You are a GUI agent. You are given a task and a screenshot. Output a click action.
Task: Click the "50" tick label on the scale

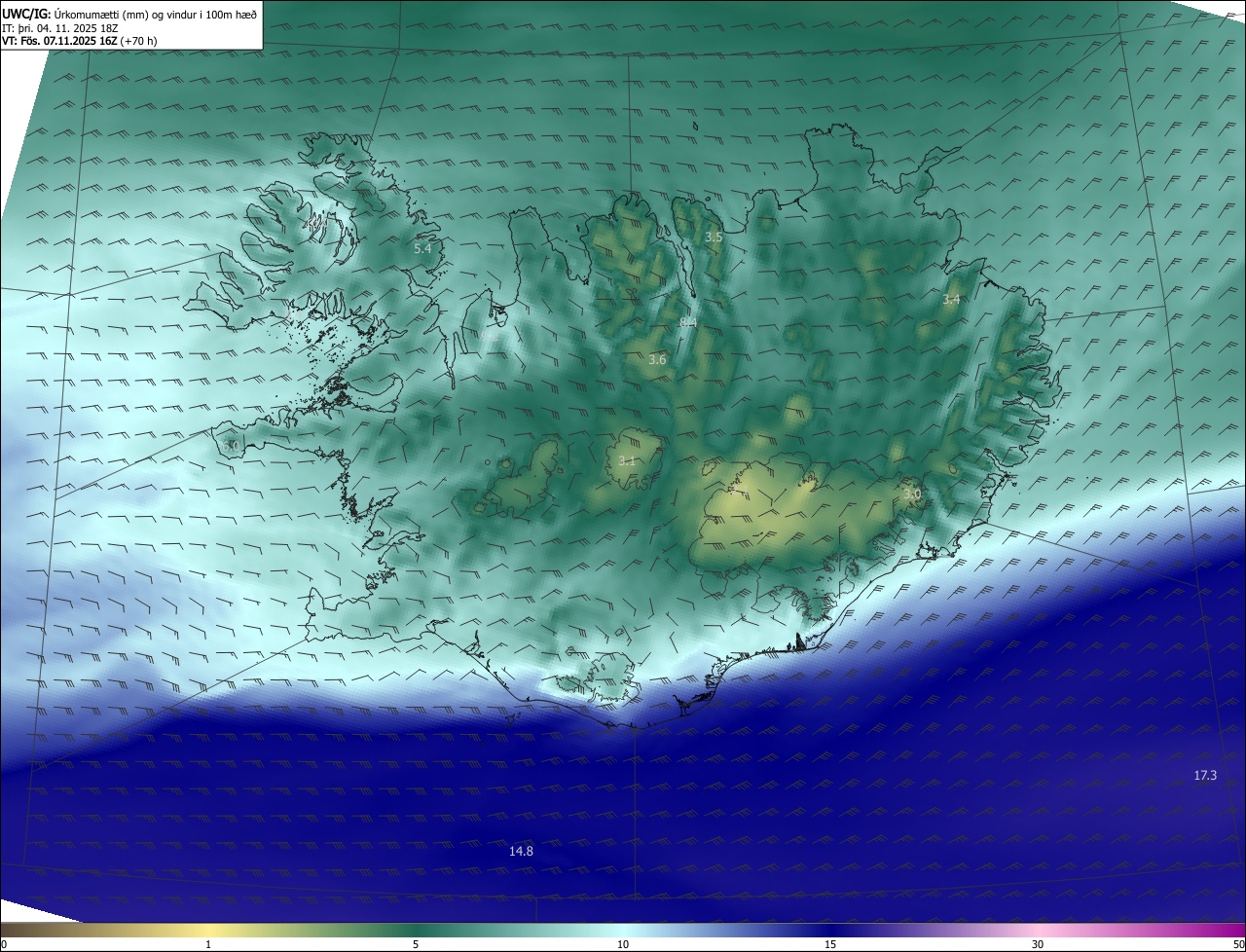click(x=1238, y=944)
